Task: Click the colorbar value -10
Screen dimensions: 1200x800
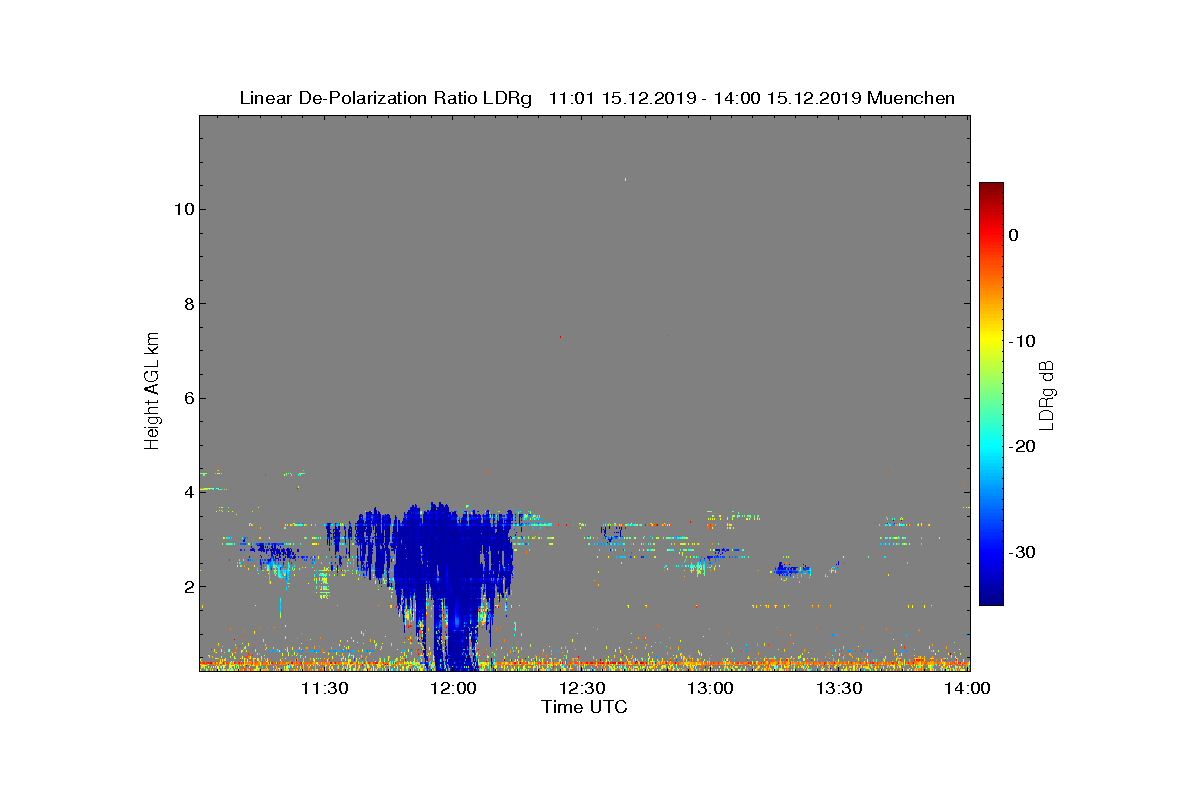Action: point(1021,341)
